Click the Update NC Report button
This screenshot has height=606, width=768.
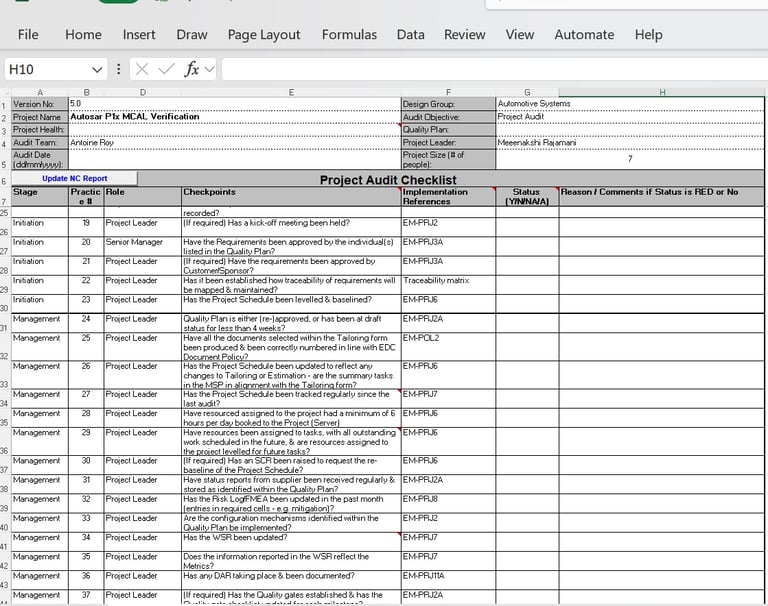tap(74, 178)
